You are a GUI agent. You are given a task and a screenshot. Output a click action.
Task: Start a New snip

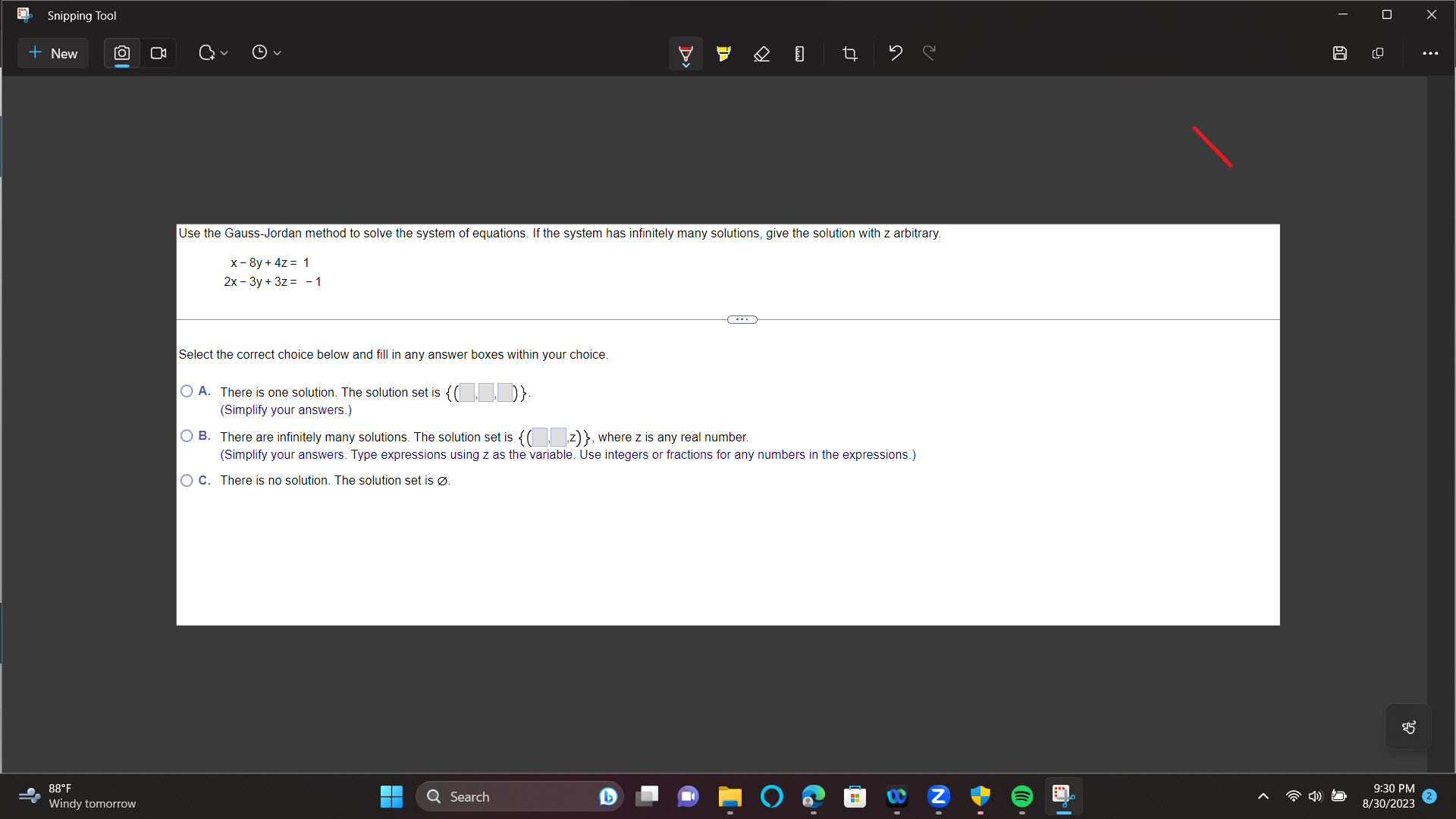[x=52, y=53]
